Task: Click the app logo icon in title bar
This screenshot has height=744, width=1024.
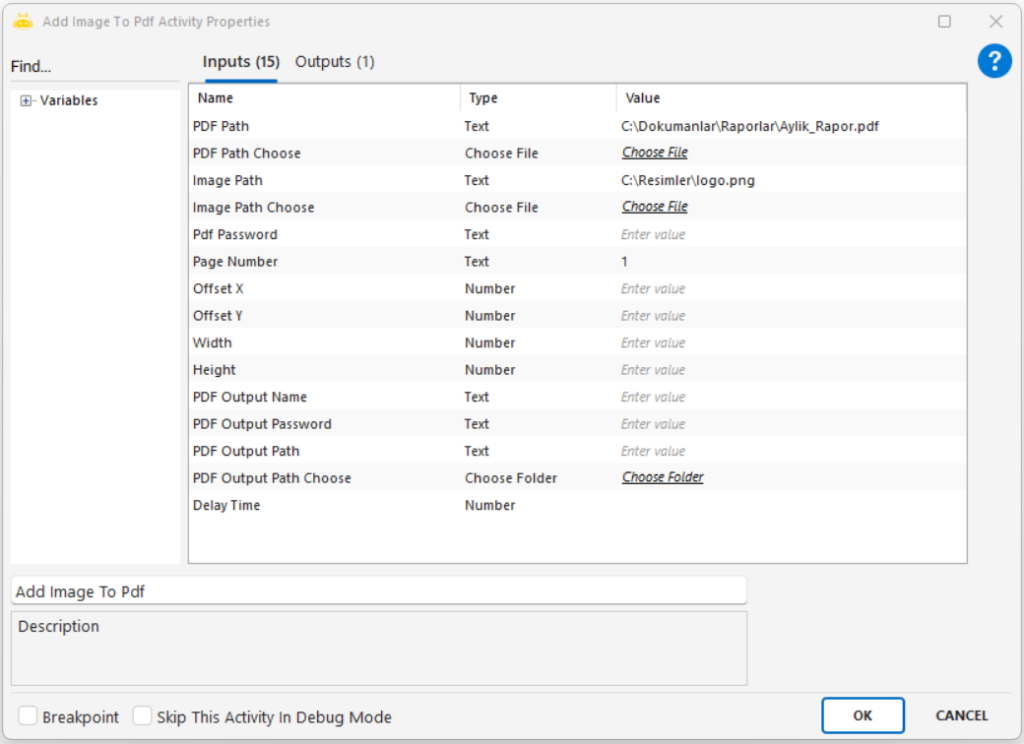Action: [23, 21]
